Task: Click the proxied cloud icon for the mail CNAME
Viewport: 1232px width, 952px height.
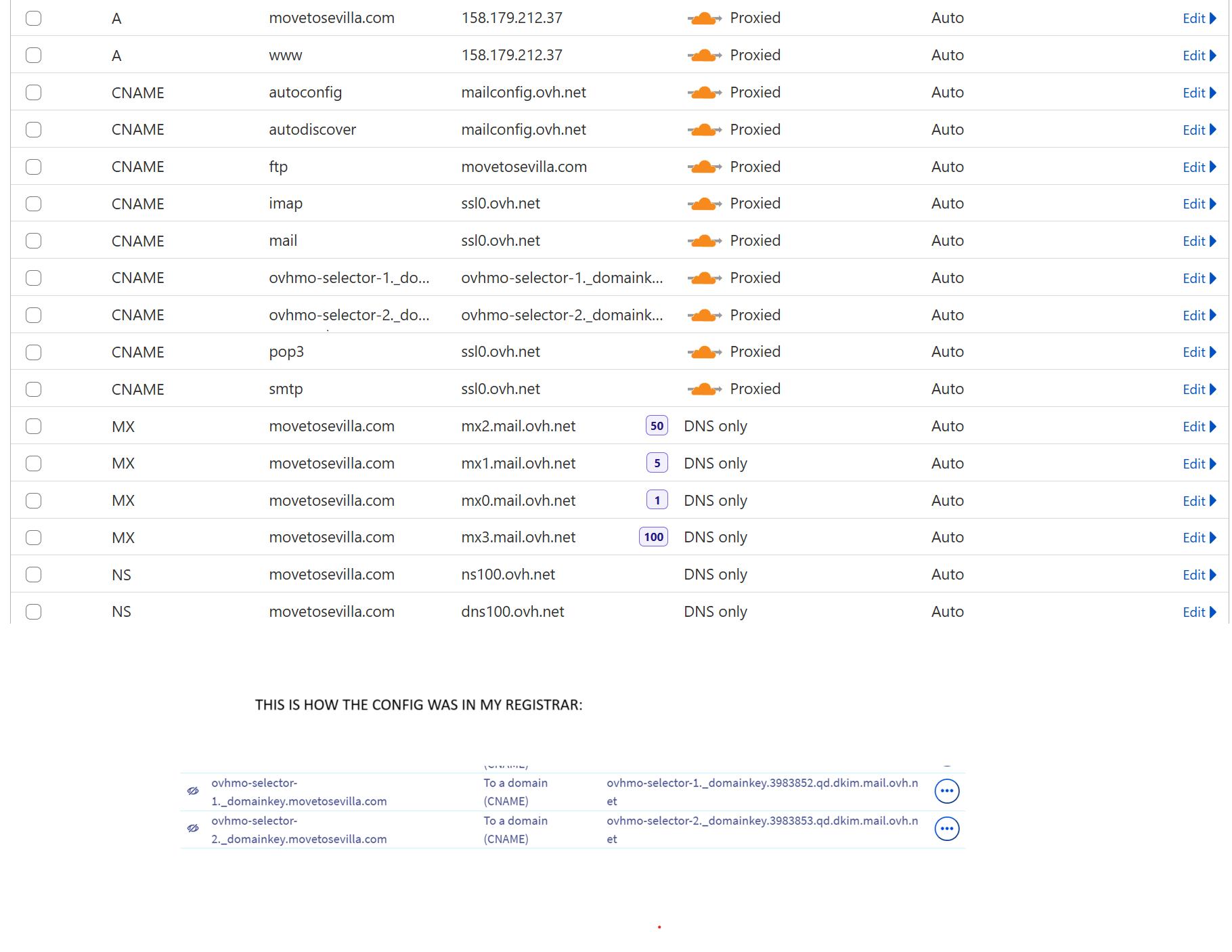Action: (704, 241)
